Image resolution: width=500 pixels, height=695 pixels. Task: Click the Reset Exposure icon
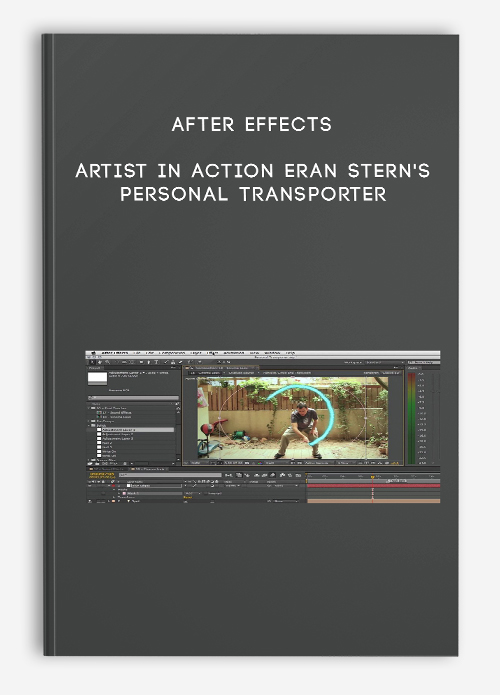pyautogui.click(x=386, y=463)
